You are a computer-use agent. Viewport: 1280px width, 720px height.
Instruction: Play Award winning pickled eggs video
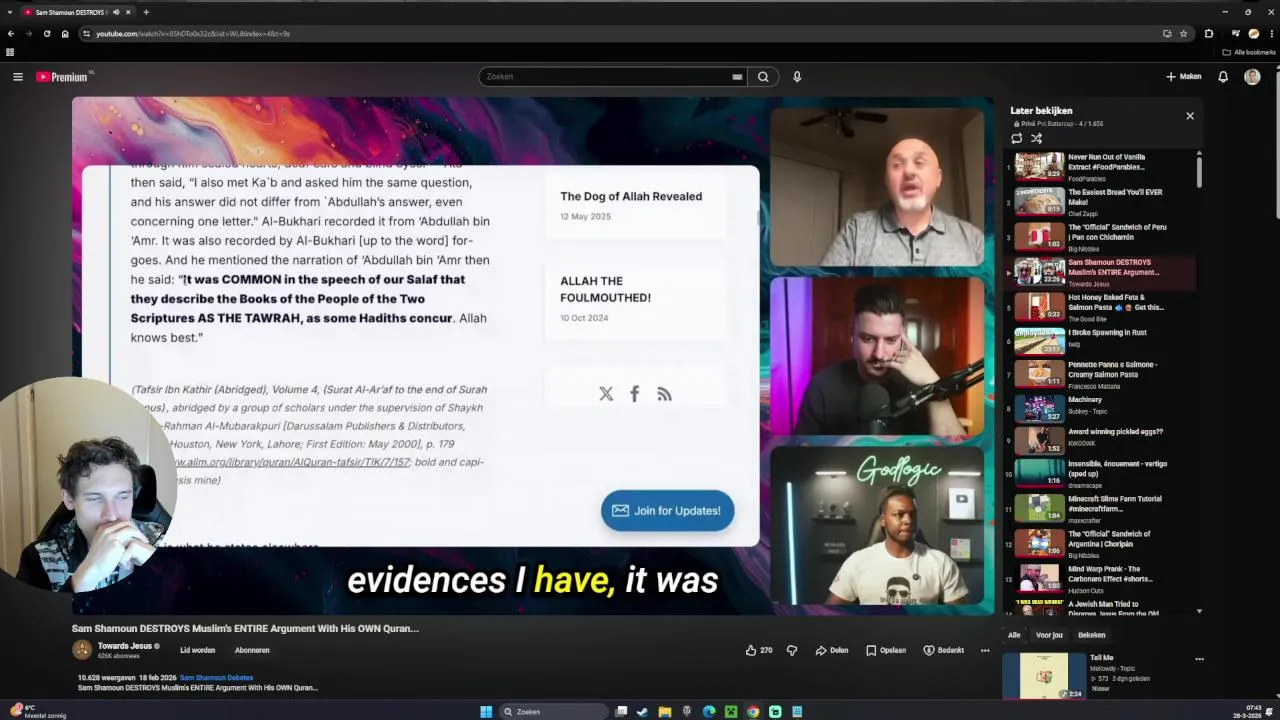click(x=1100, y=440)
